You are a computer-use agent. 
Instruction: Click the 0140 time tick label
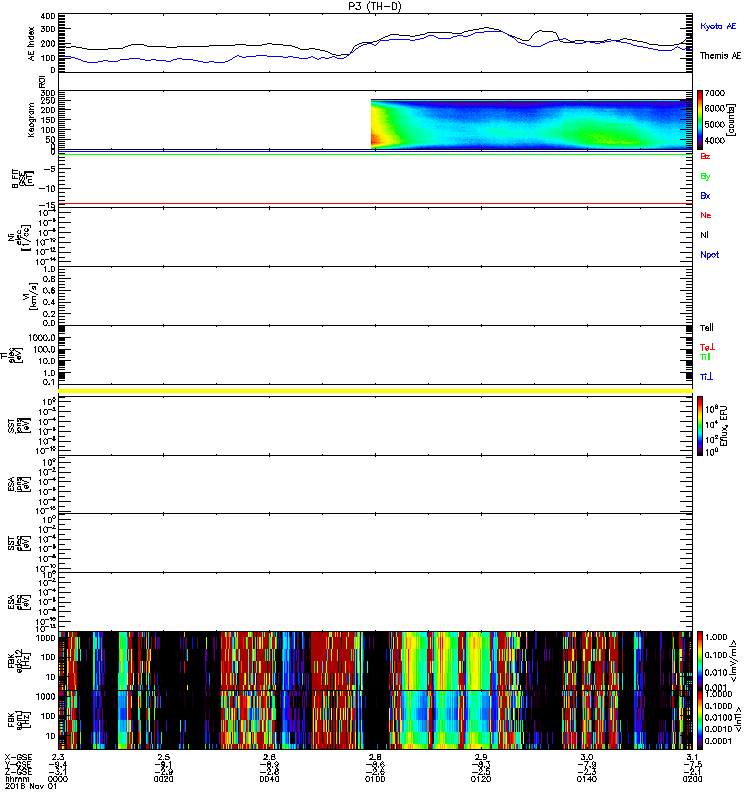tap(587, 779)
